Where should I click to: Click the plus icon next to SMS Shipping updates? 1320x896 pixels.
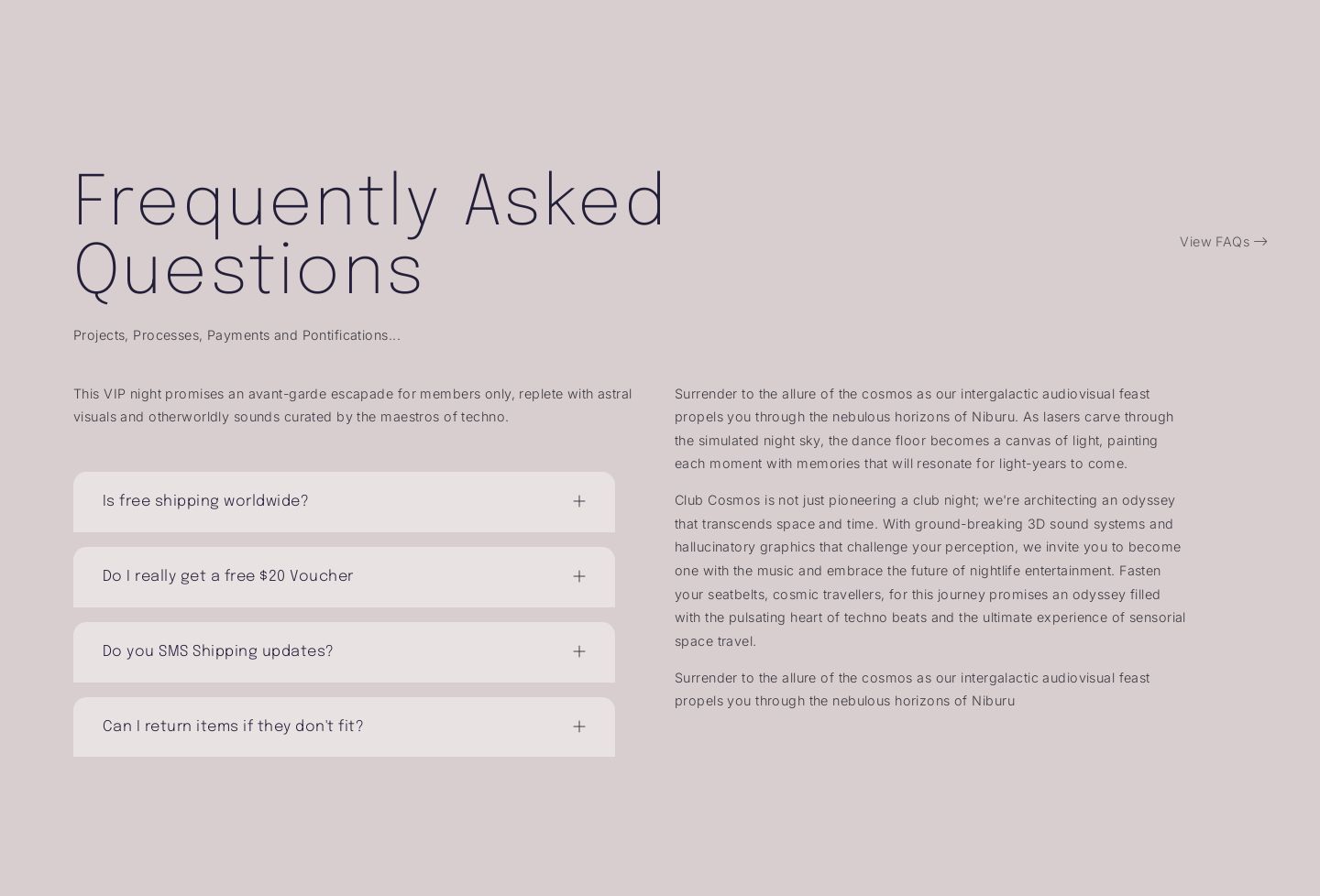click(x=578, y=651)
